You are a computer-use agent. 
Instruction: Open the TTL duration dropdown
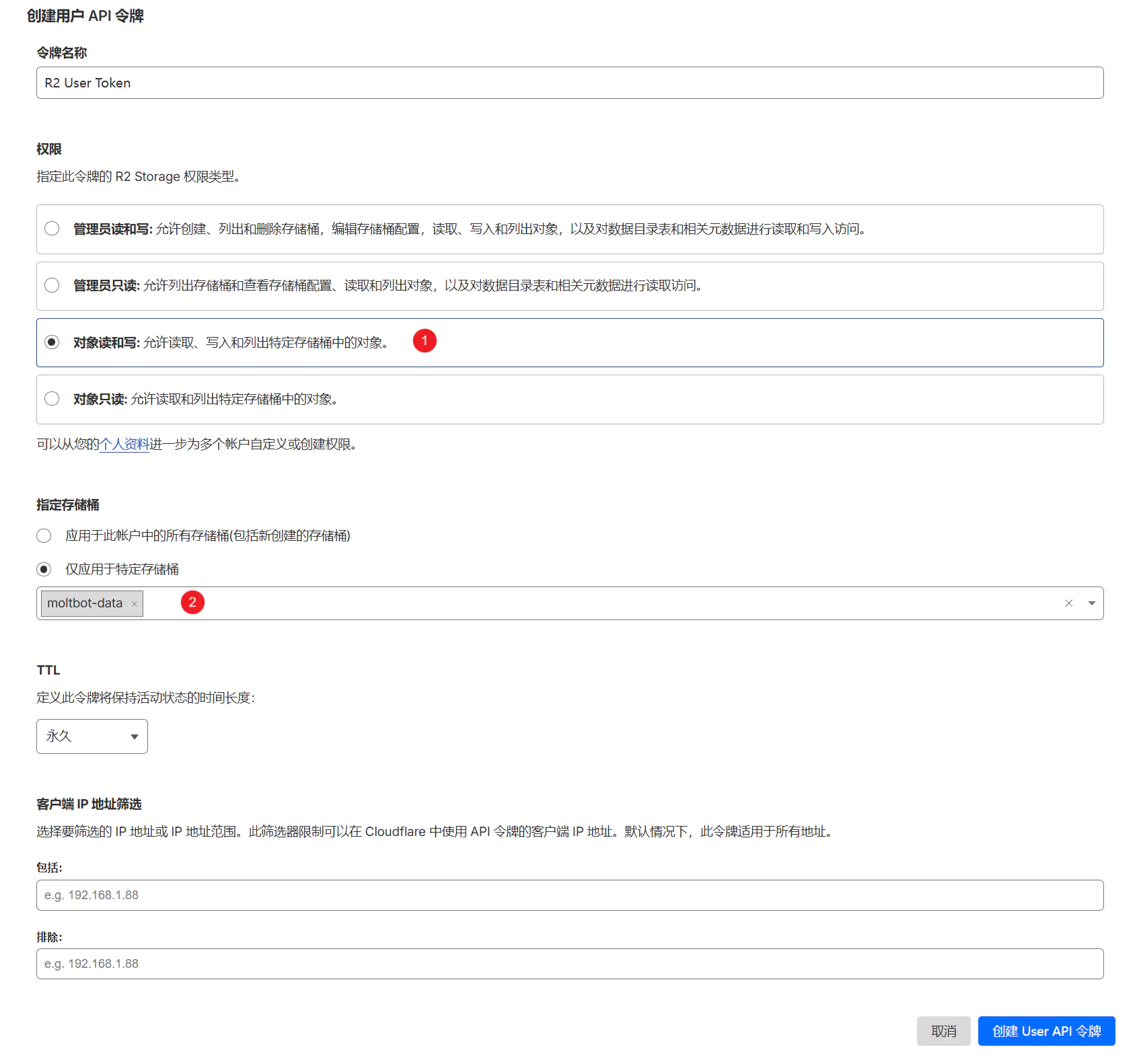92,736
